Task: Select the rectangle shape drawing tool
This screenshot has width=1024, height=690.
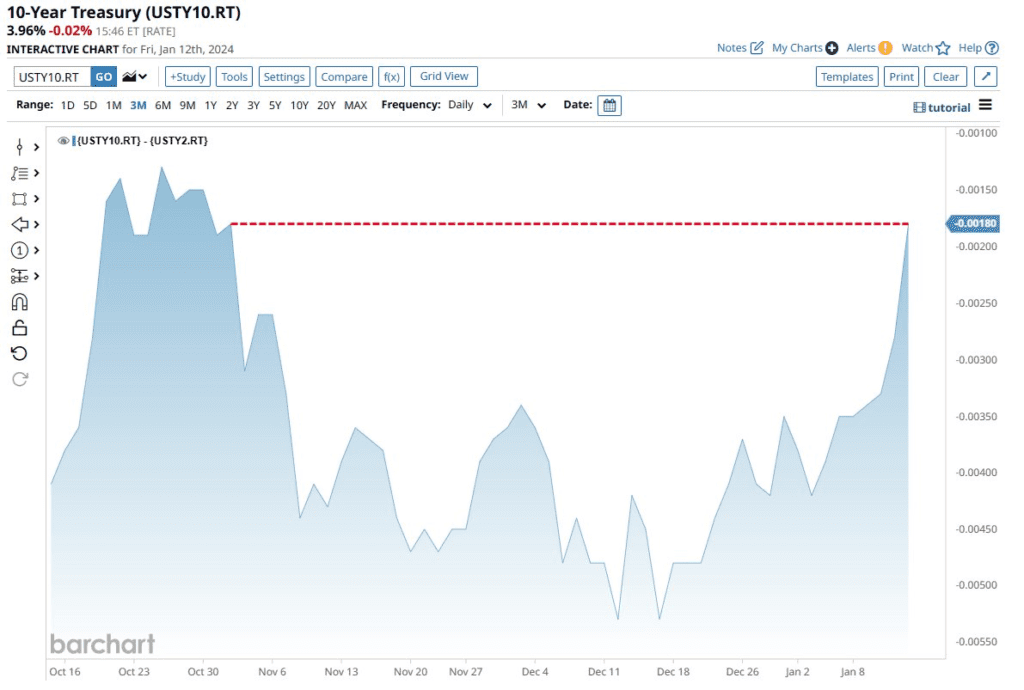Action: 19,199
